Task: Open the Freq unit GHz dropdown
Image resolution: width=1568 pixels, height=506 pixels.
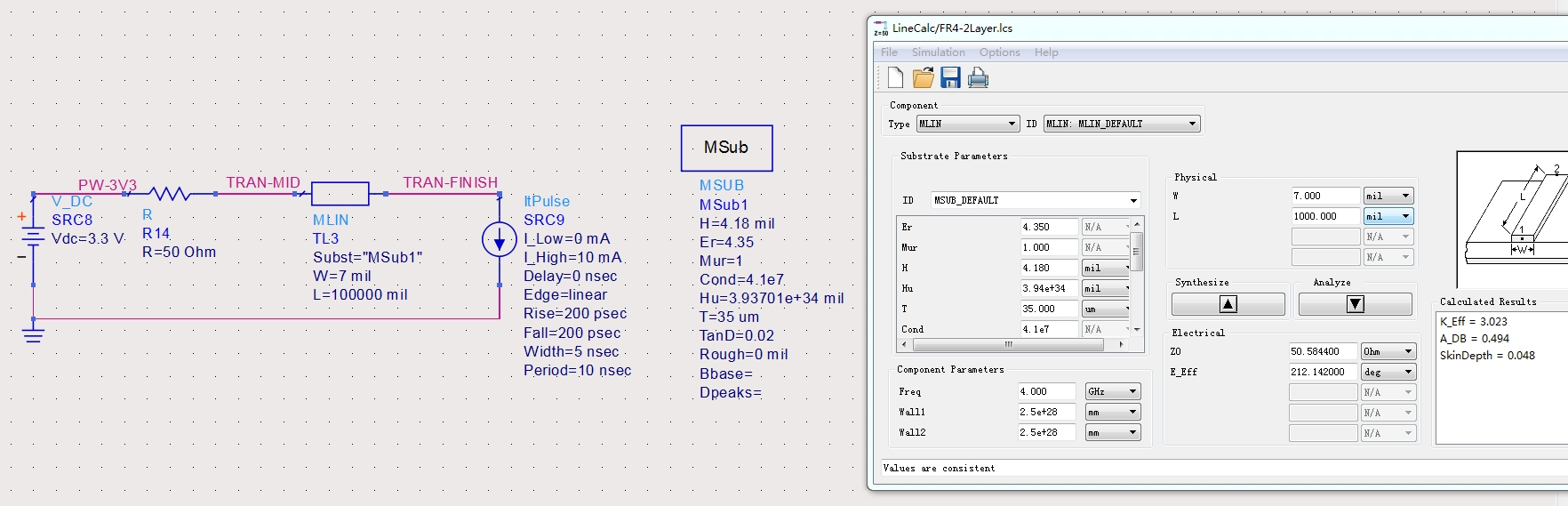Action: point(1113,391)
